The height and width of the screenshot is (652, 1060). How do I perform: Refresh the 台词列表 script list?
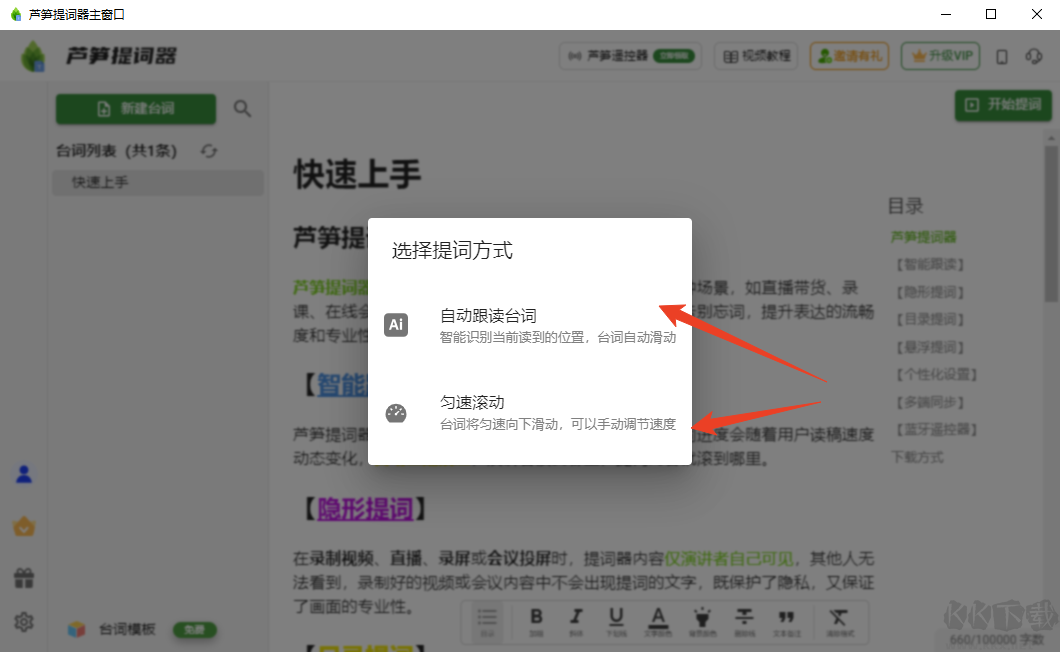209,151
